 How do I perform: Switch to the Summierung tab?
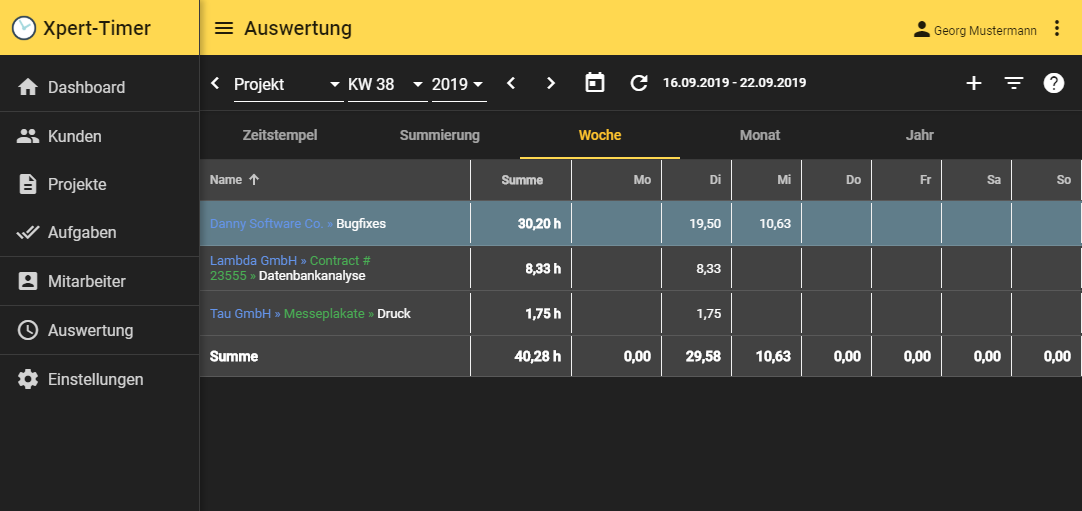(440, 135)
